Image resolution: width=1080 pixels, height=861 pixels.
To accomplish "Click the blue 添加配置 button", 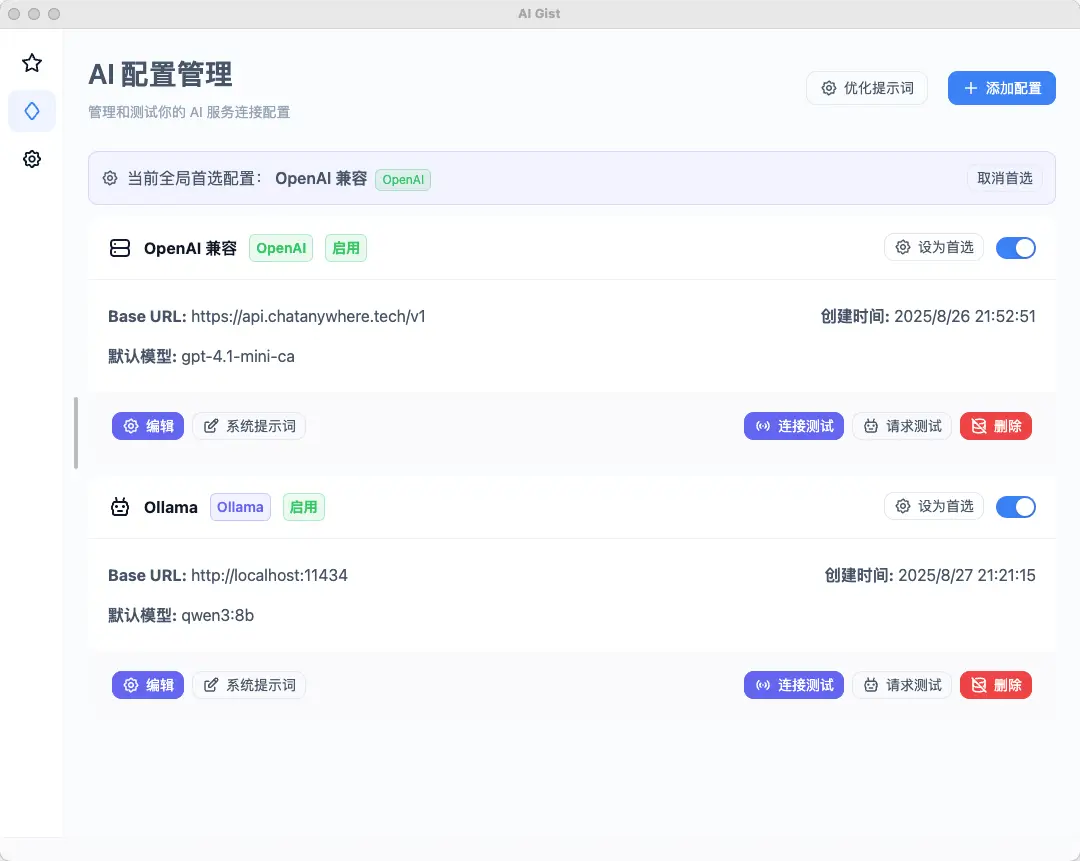I will pos(1001,88).
